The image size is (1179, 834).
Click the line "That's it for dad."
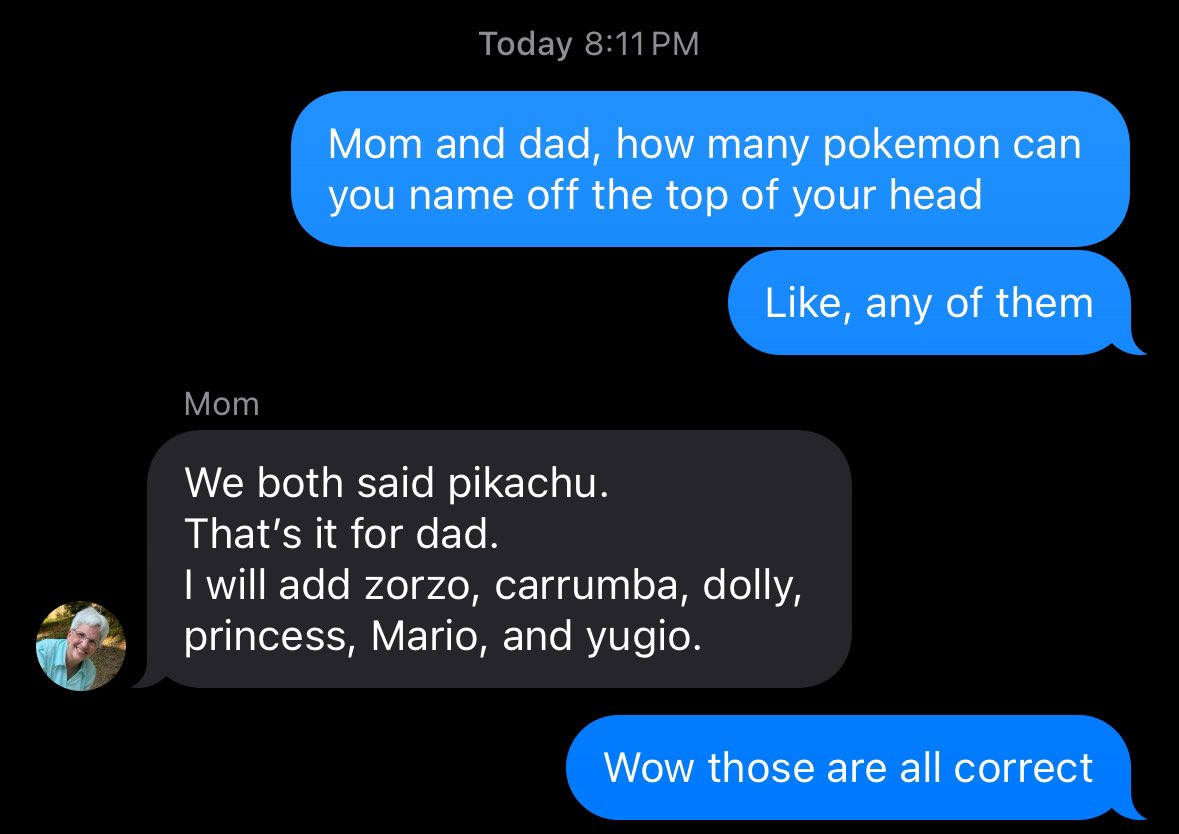point(342,534)
